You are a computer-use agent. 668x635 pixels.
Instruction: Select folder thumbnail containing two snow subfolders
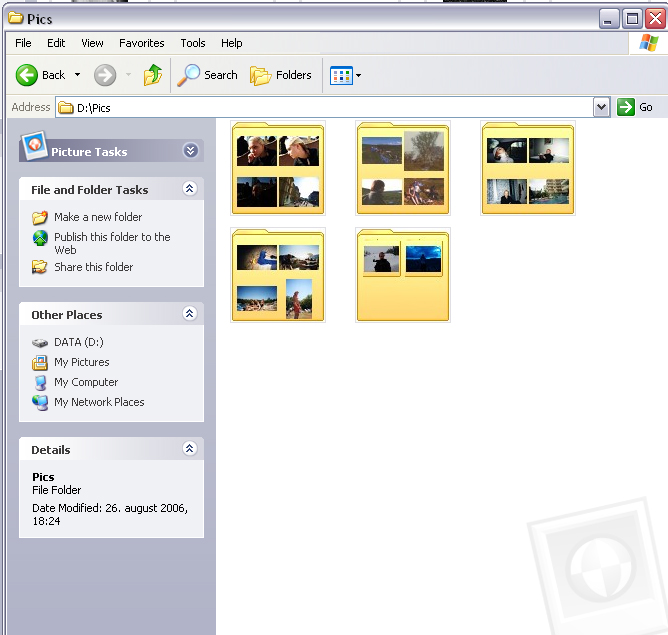coord(403,275)
